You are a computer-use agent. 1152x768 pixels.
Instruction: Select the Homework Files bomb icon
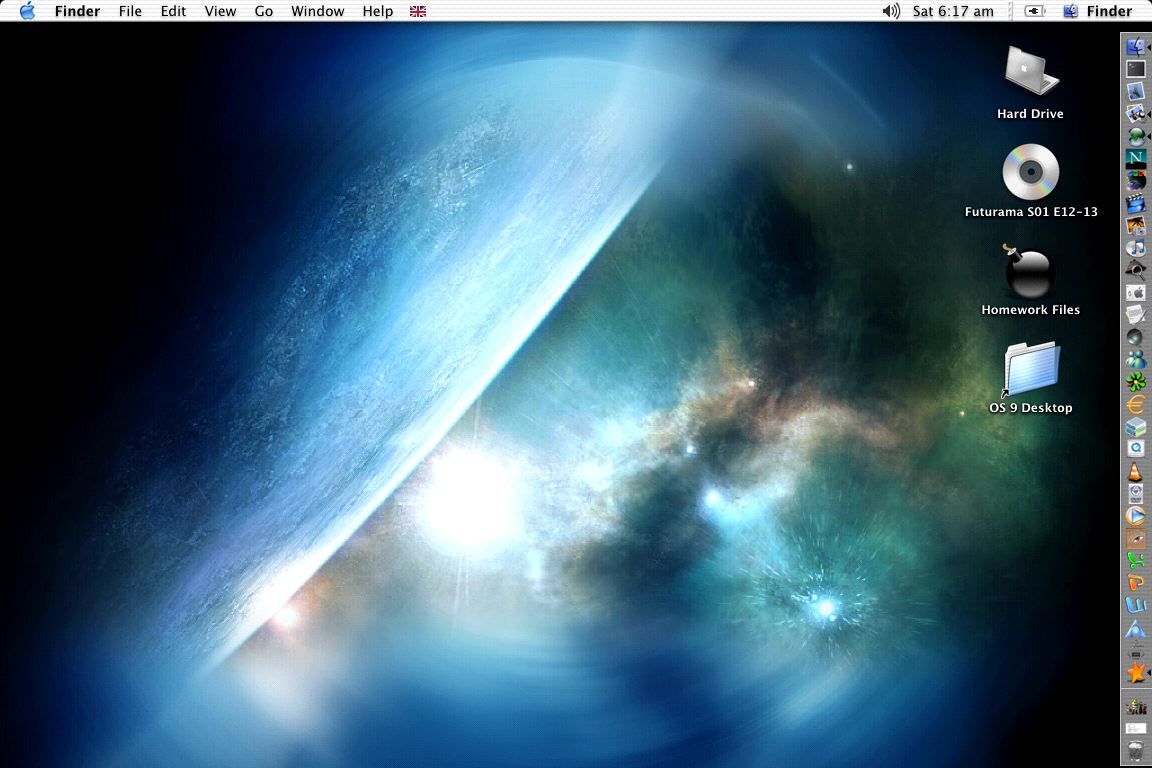pyautogui.click(x=1029, y=271)
